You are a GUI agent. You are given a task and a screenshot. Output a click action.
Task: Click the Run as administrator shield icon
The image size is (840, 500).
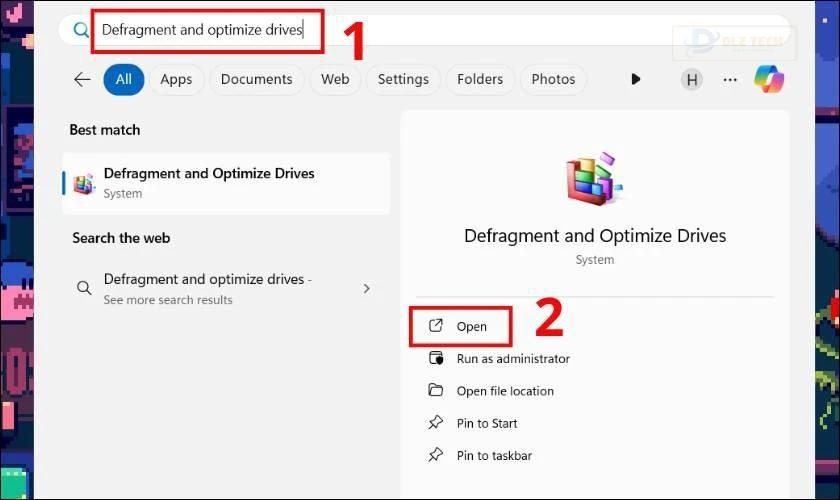(436, 357)
